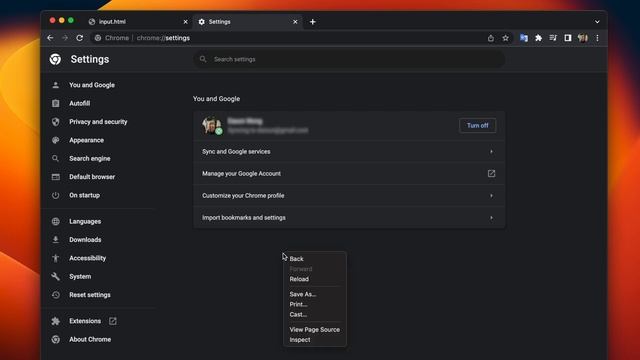Expand the Sync and Google services chevron
Screen dimensions: 640x360
pos(491,151)
